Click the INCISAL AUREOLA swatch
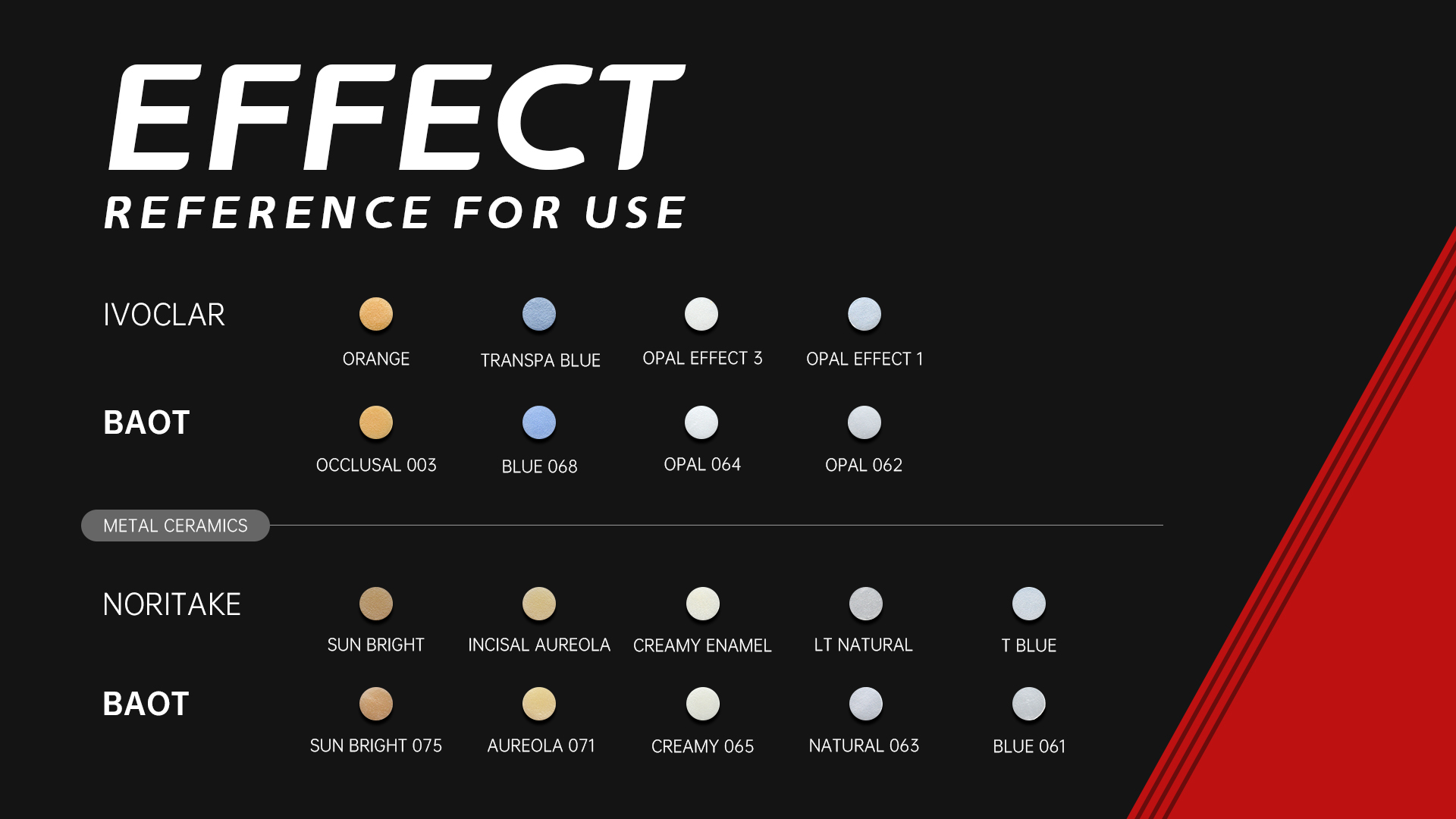This screenshot has height=819, width=1456. tap(539, 604)
